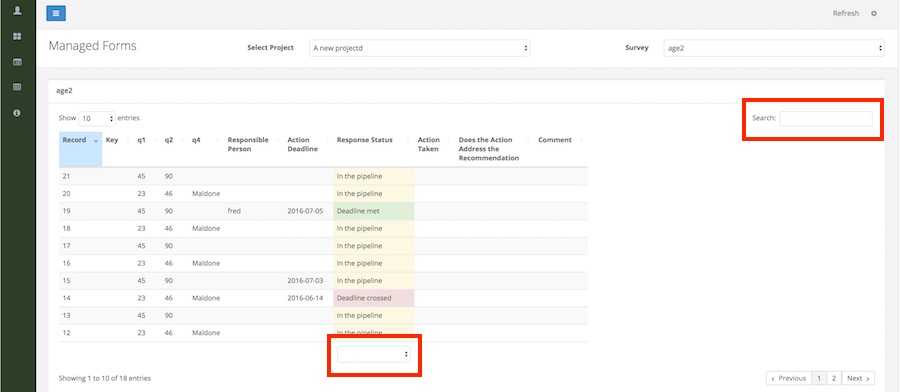Open the Select Project dropdown
Viewport: 900px width, 392px height.
tap(419, 48)
